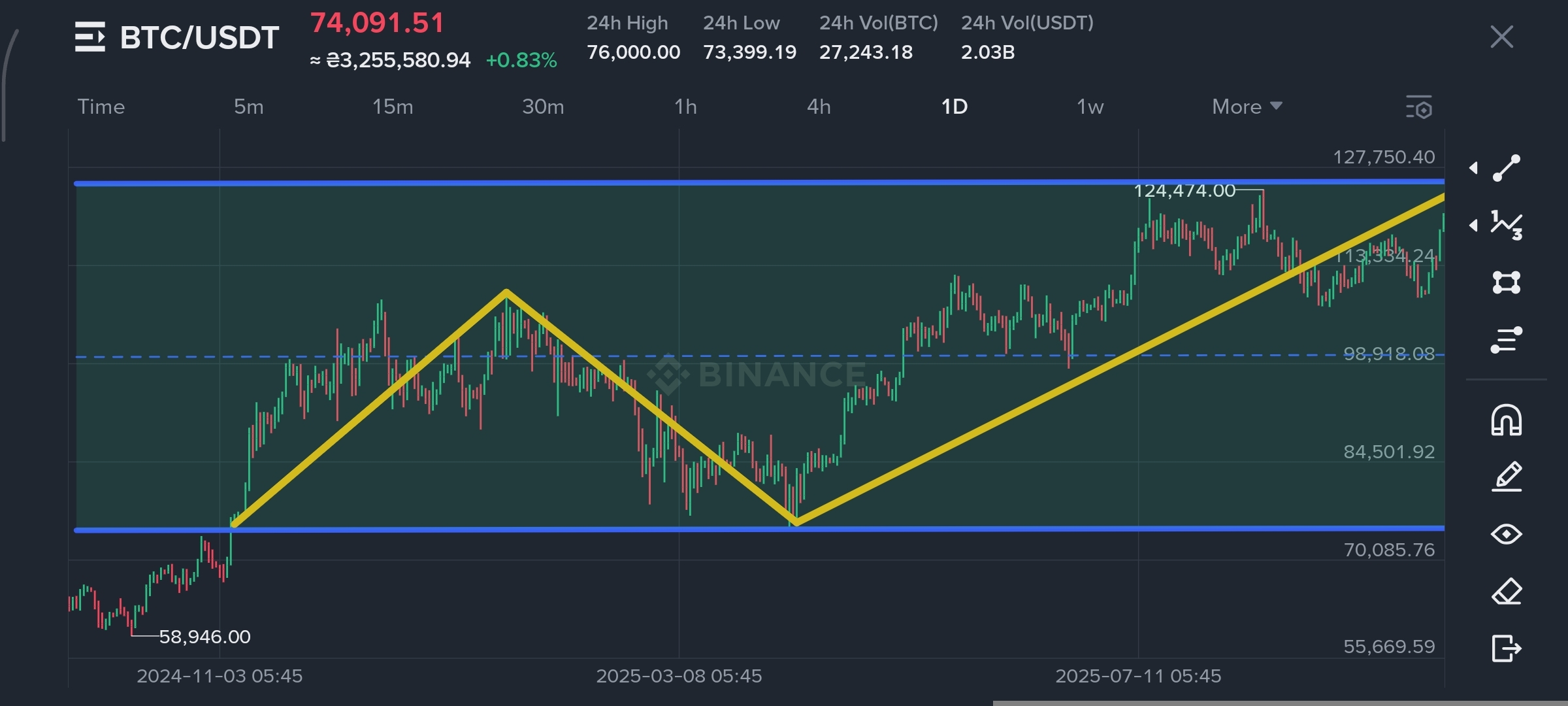
Task: Select the pencil continuous drawing tool
Action: pyautogui.click(x=1507, y=477)
